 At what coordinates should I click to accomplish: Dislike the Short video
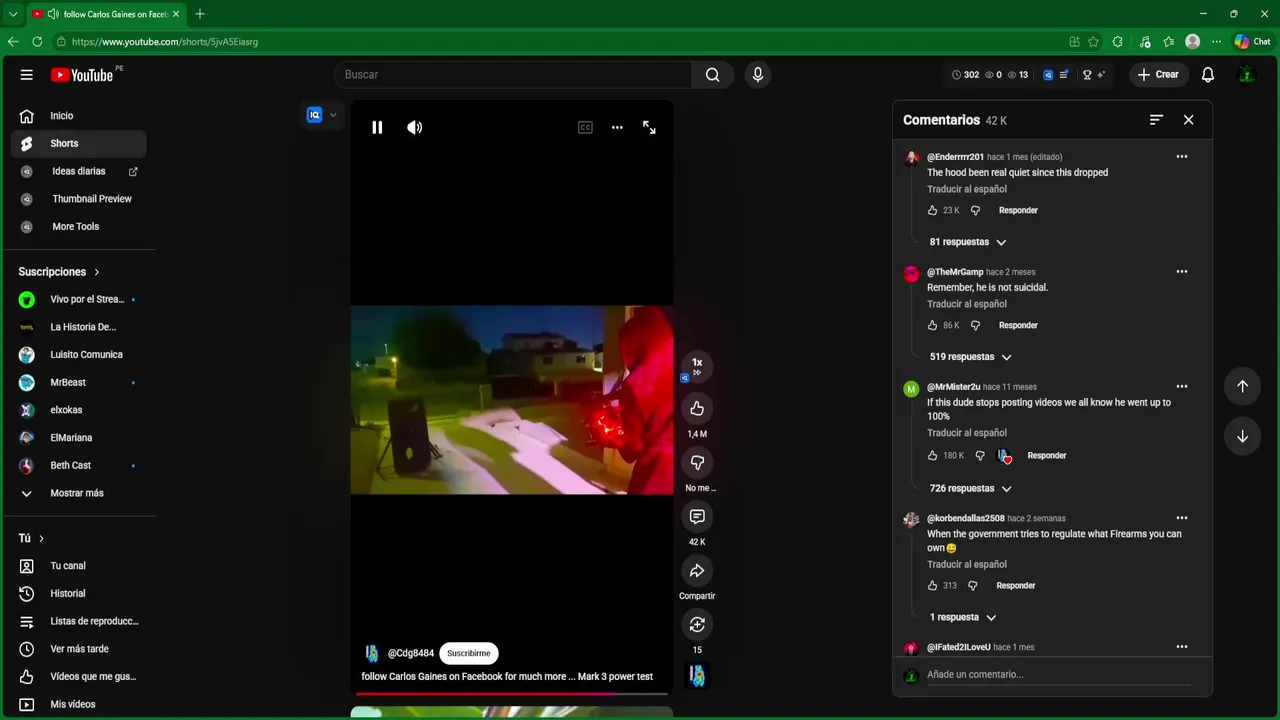pos(697,463)
